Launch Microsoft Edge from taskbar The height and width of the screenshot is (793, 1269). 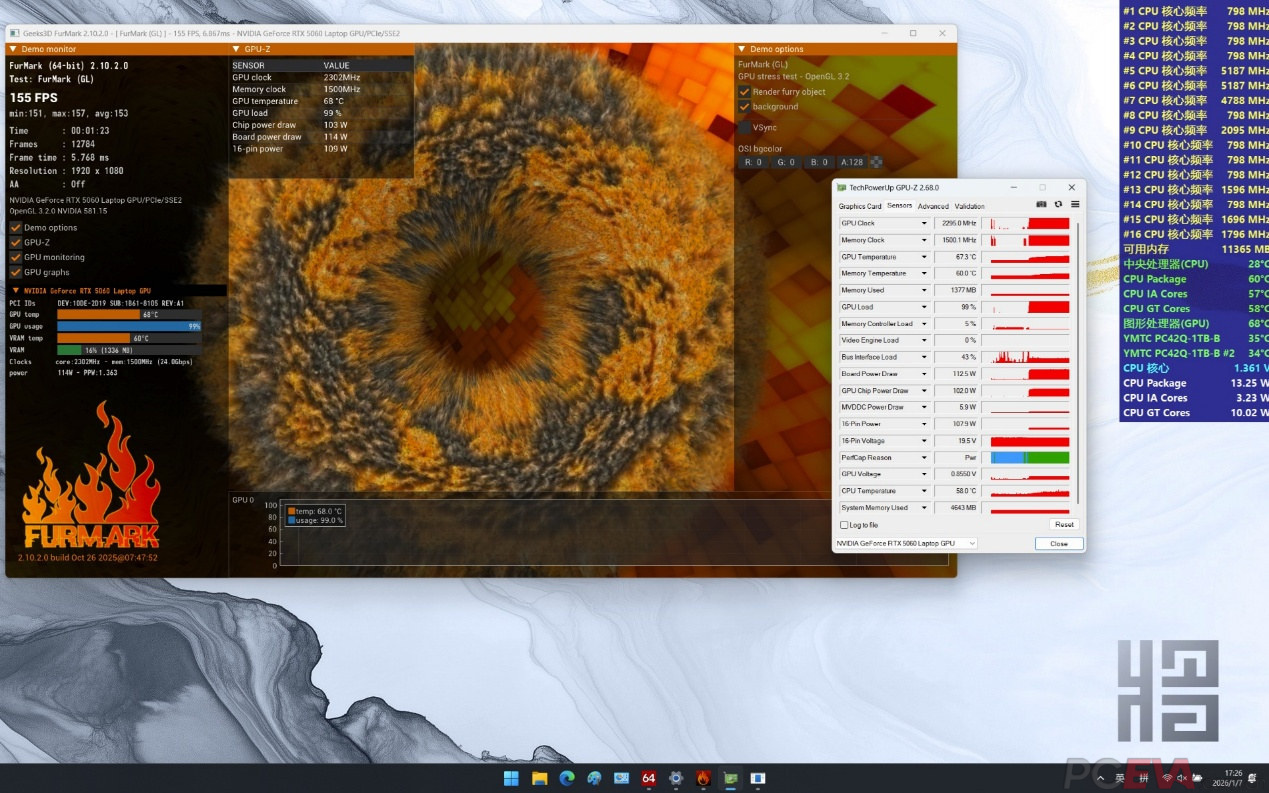pos(567,778)
